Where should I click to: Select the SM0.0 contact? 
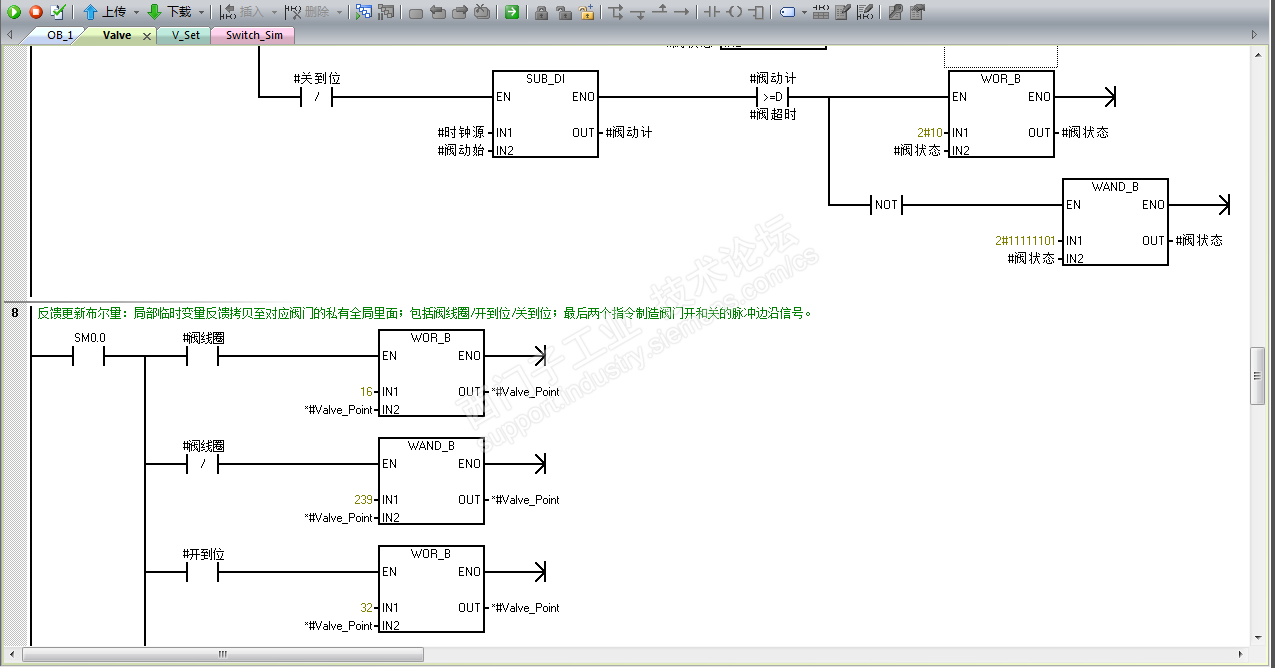pos(89,355)
